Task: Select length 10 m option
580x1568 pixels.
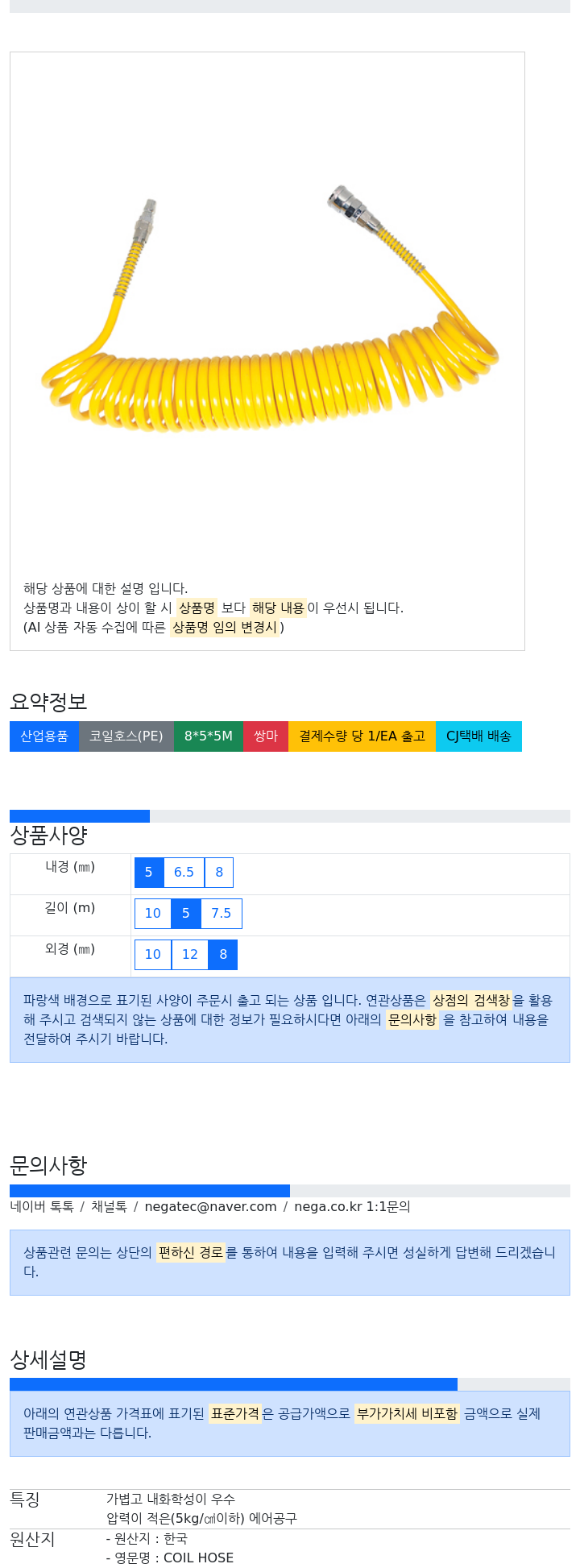Action: [153, 914]
